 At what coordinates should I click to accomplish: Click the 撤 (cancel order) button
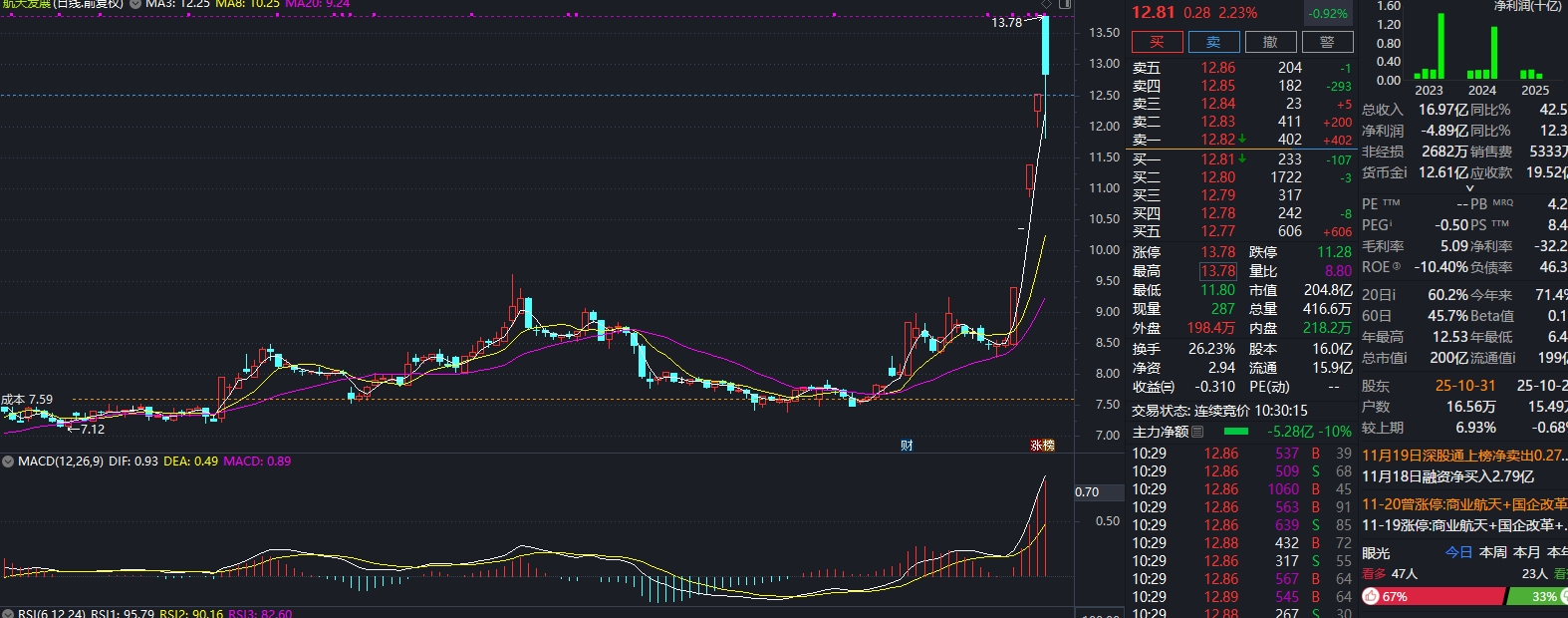(1270, 42)
